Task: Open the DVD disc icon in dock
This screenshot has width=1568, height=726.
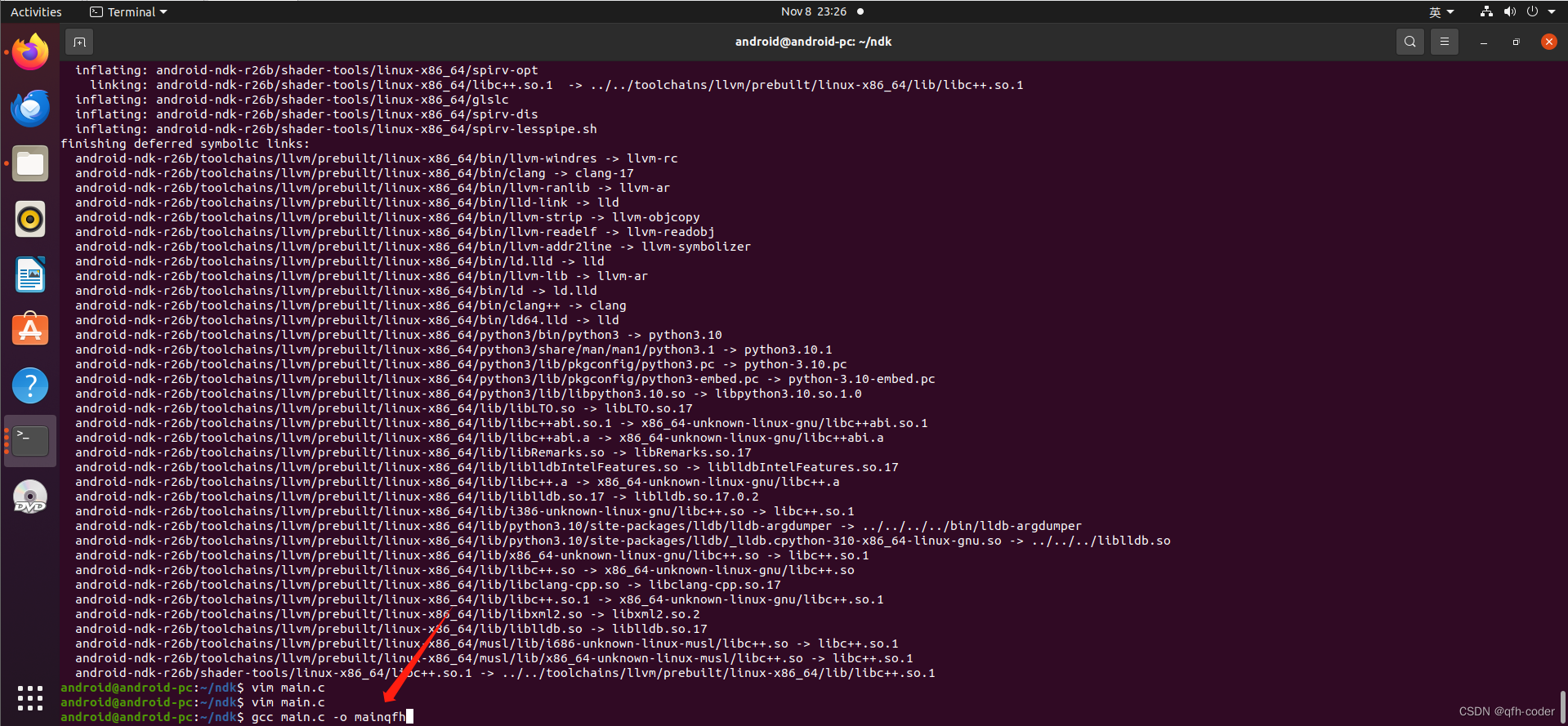Action: coord(30,497)
